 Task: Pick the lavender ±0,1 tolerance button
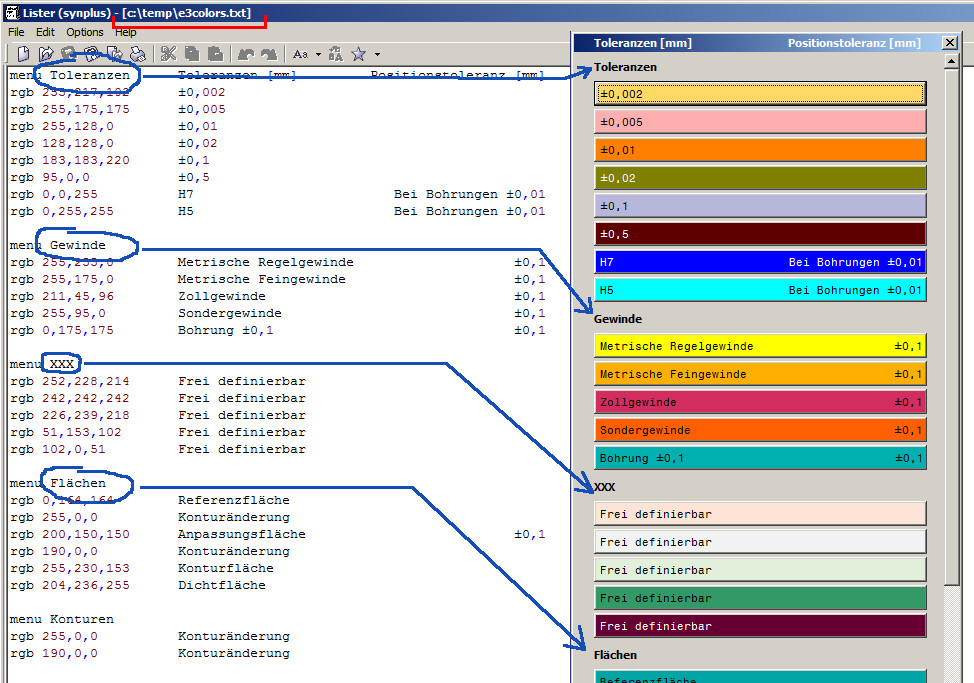tap(760, 206)
